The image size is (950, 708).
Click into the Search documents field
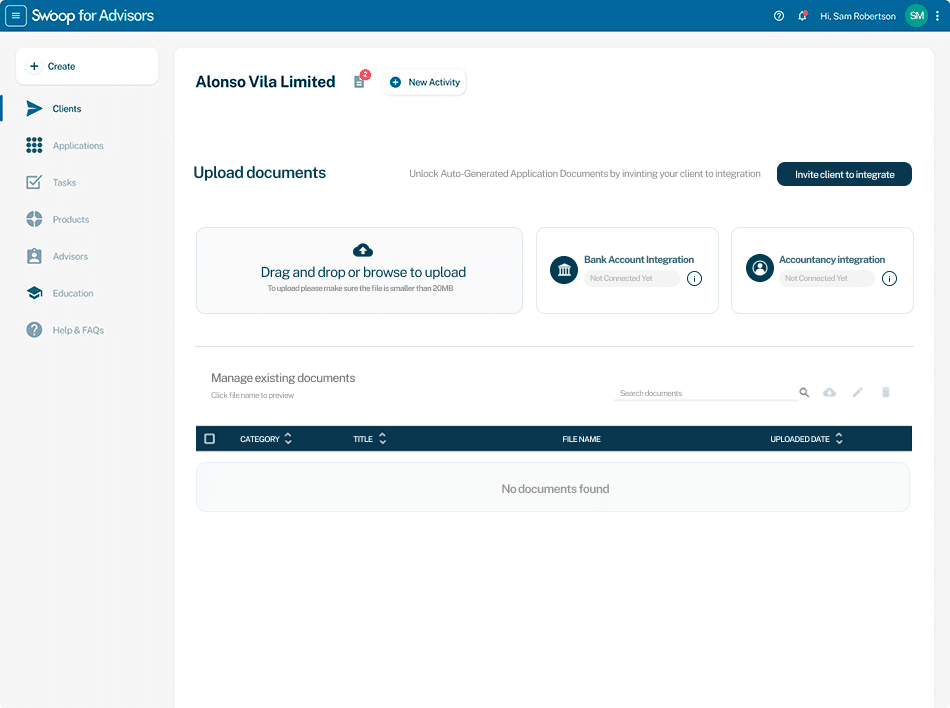pos(705,393)
